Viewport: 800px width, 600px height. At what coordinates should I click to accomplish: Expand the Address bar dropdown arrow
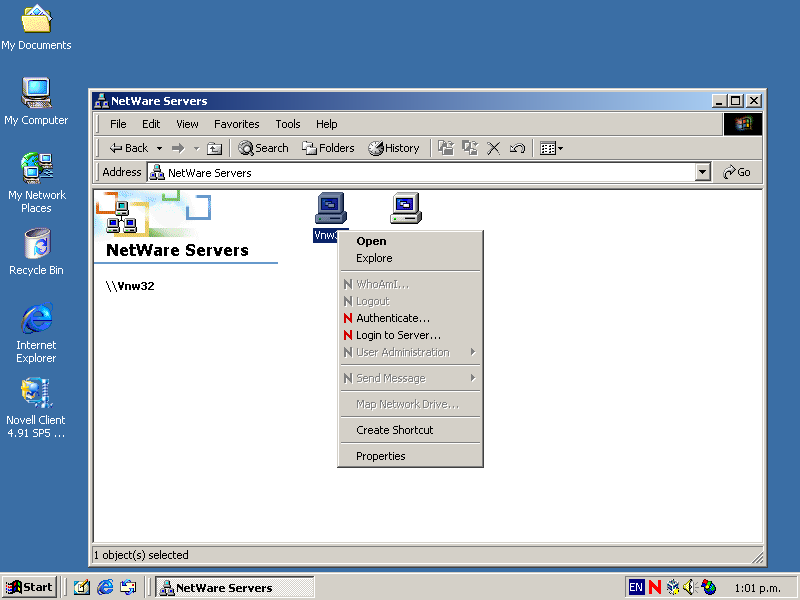pyautogui.click(x=703, y=172)
